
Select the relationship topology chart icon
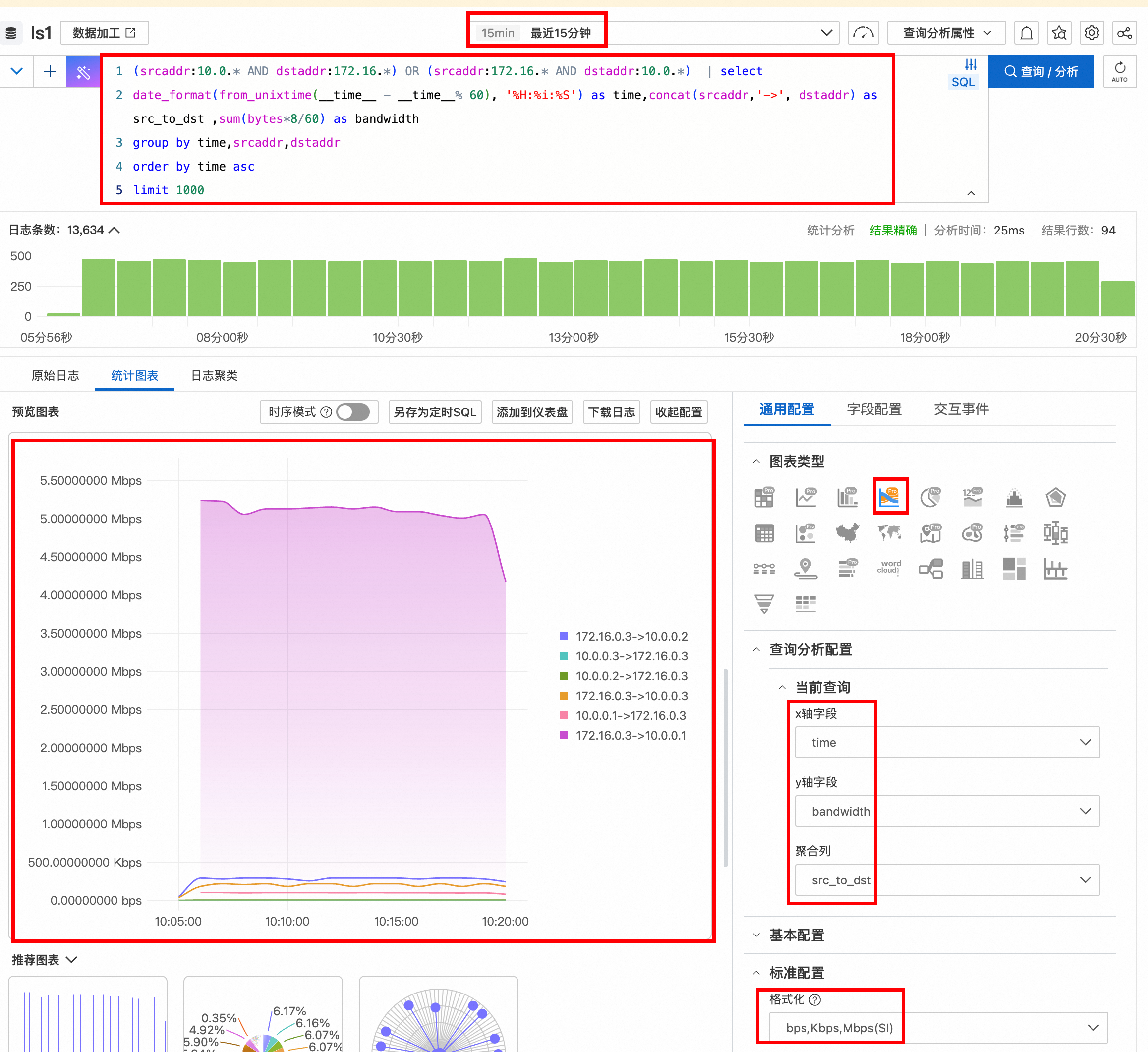point(931,568)
